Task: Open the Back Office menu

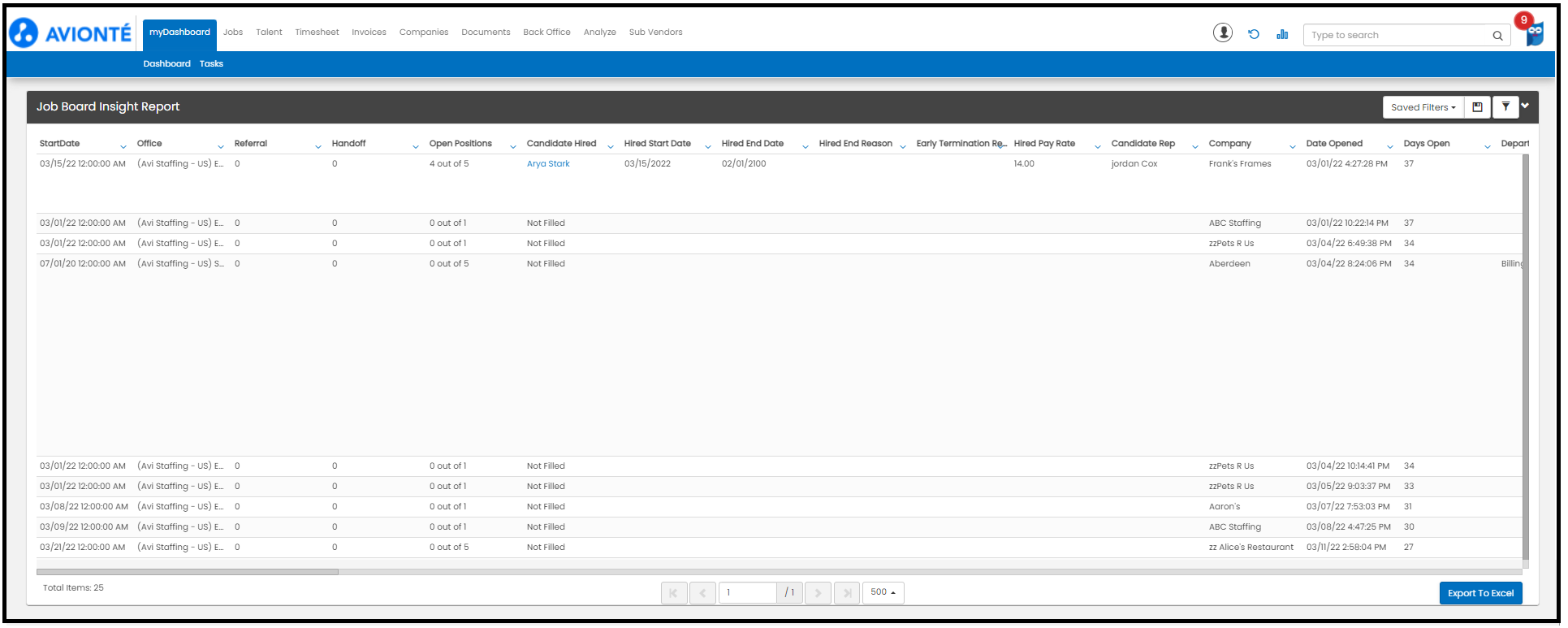Action: (546, 32)
